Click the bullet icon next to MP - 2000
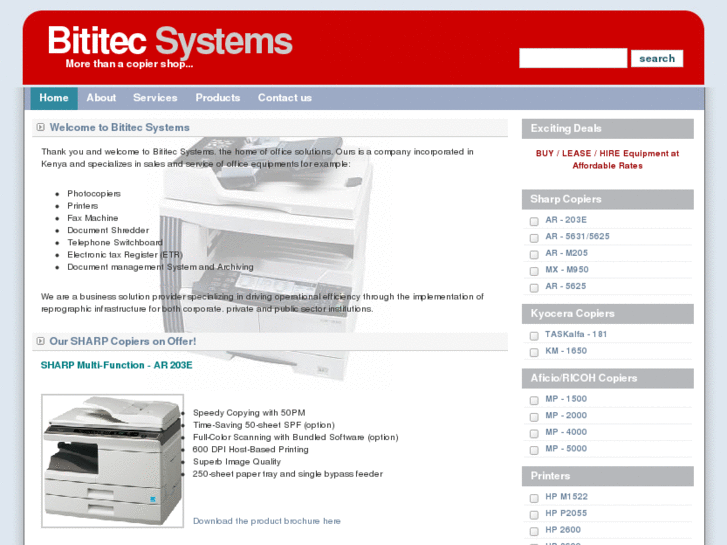The width and height of the screenshot is (727, 545). point(534,417)
